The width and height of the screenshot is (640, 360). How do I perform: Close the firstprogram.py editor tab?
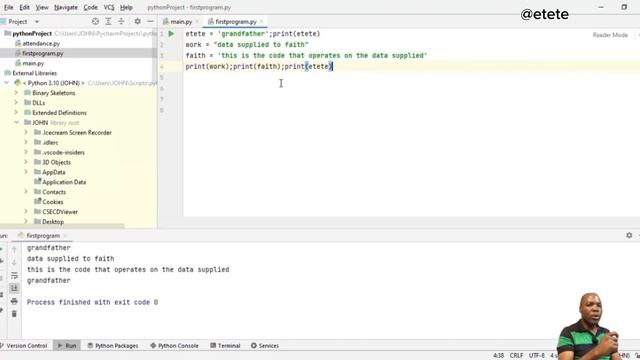262,22
